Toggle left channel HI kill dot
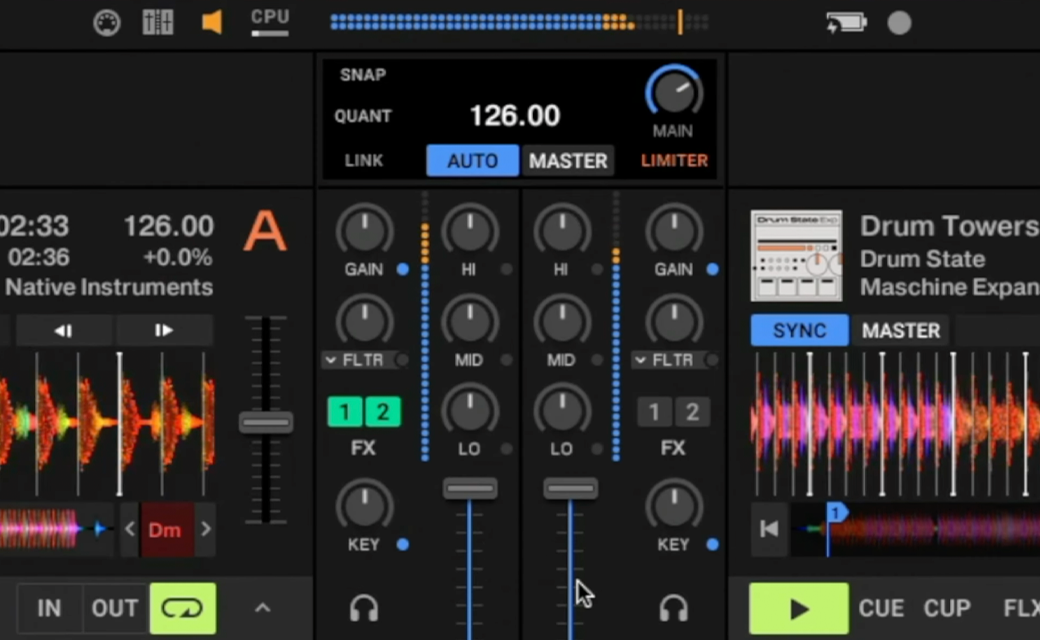Image resolution: width=1040 pixels, height=640 pixels. [x=507, y=269]
